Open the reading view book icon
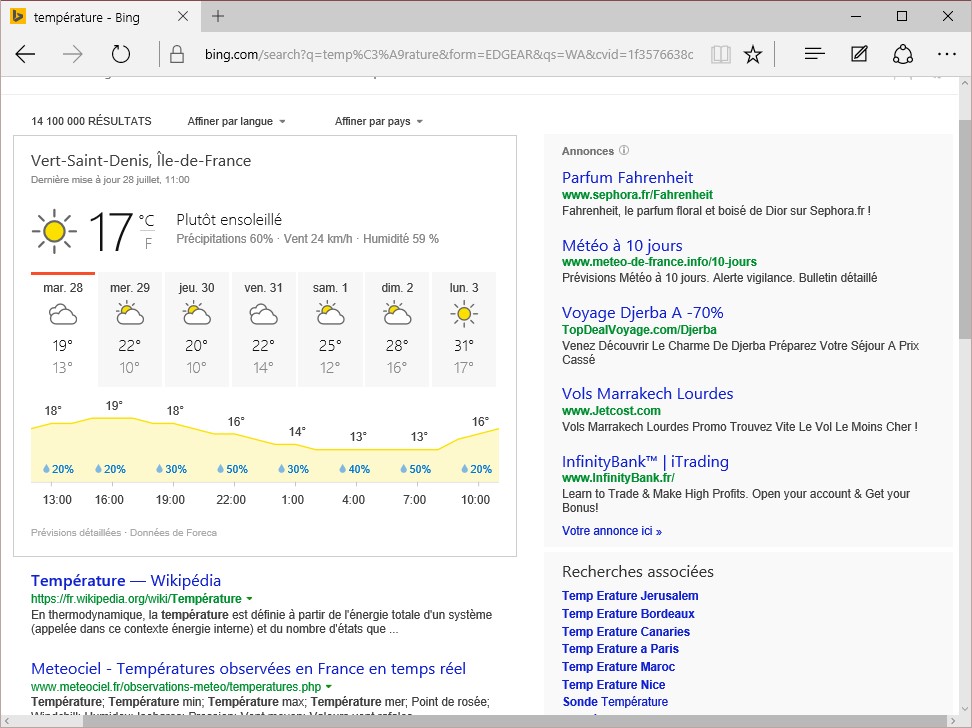 (x=720, y=54)
